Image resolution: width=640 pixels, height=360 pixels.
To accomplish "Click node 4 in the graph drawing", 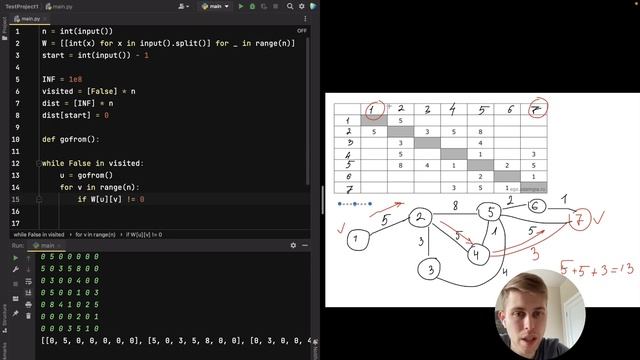I will point(478,255).
